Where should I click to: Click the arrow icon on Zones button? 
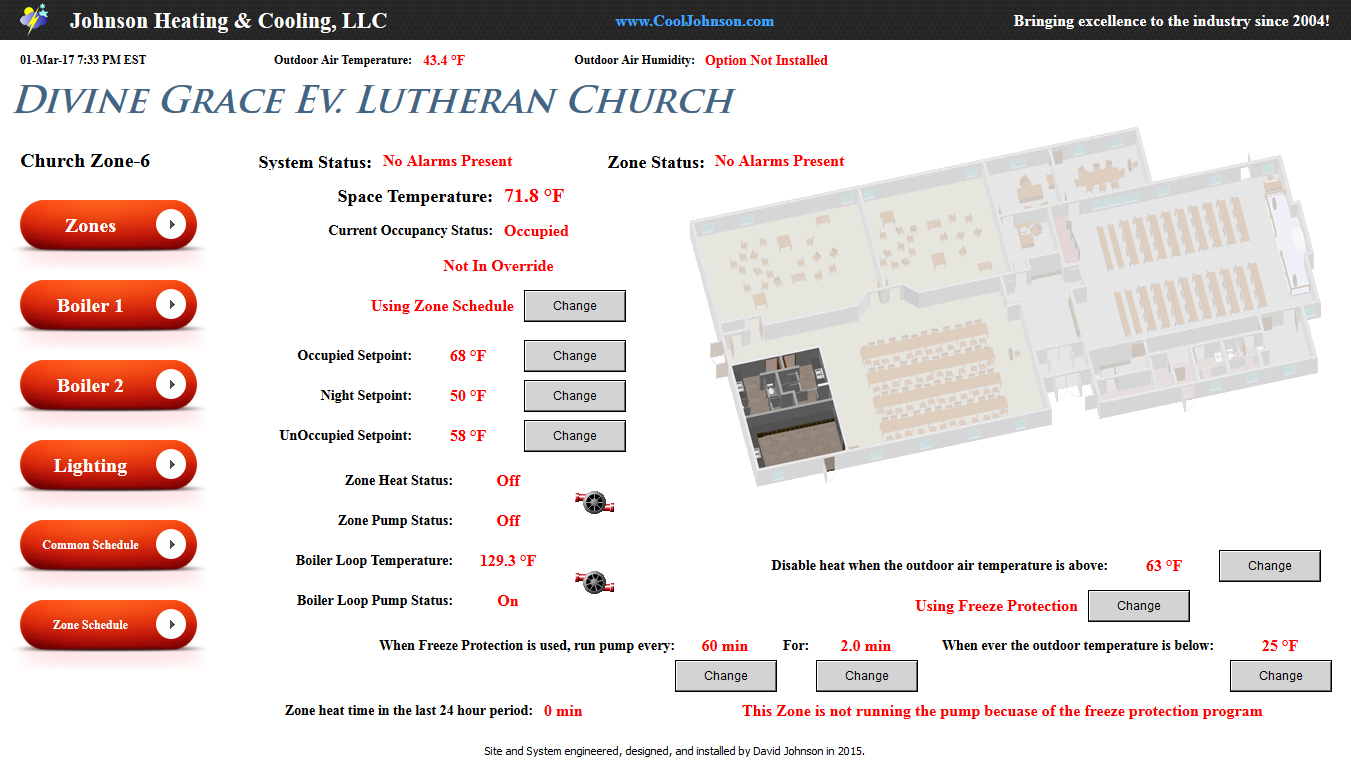[171, 225]
